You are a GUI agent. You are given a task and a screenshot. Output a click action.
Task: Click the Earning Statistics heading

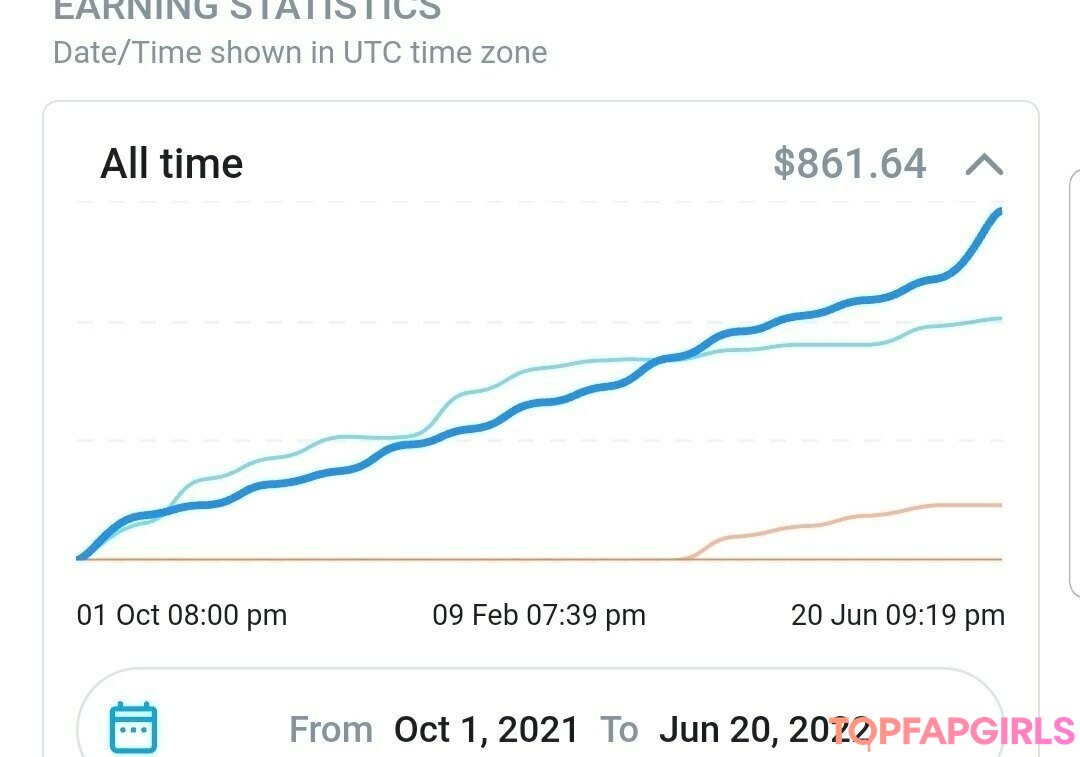tap(247, 10)
